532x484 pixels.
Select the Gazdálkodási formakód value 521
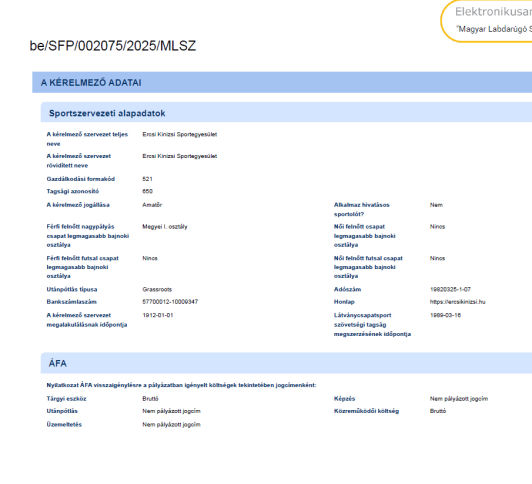click(x=147, y=179)
